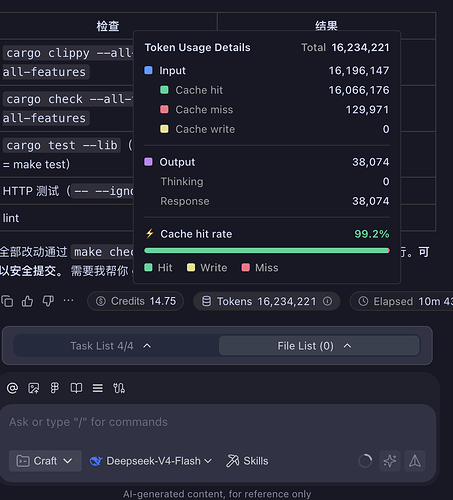
Task: Open the Craft mode dropdown
Action: tap(45, 461)
